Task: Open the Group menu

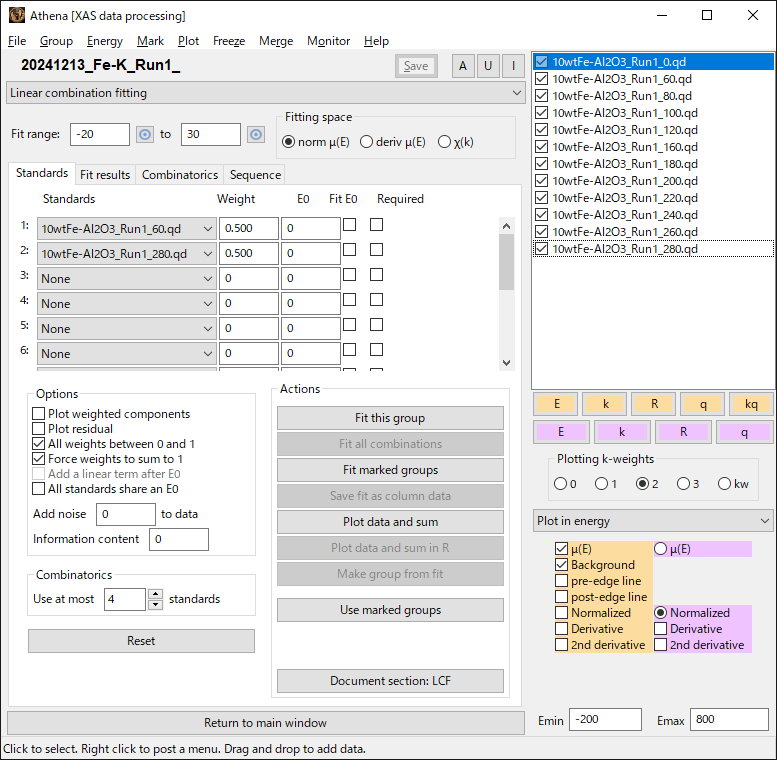Action: click(x=56, y=41)
